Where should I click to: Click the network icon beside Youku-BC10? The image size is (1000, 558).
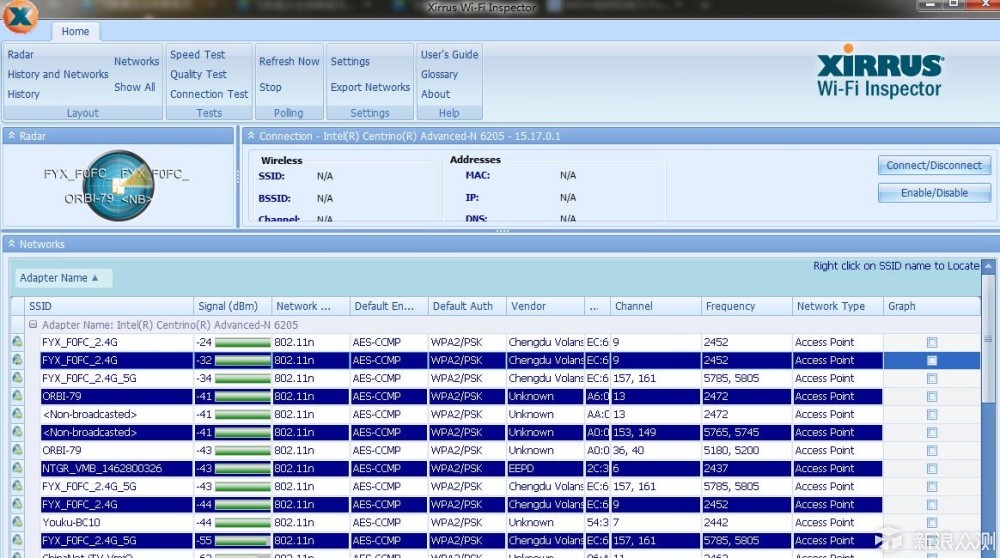click(17, 522)
